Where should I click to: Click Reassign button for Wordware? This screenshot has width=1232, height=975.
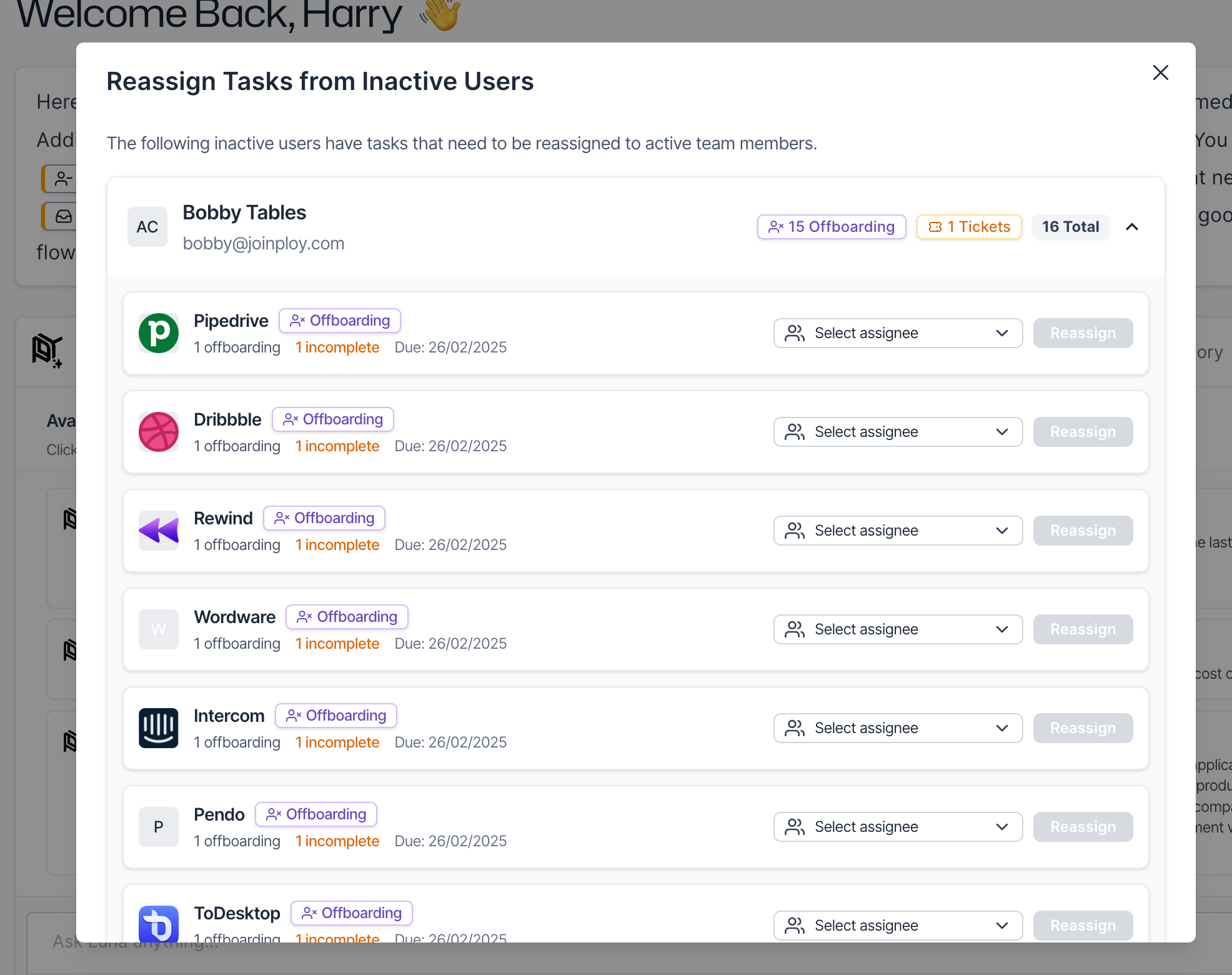pos(1082,629)
